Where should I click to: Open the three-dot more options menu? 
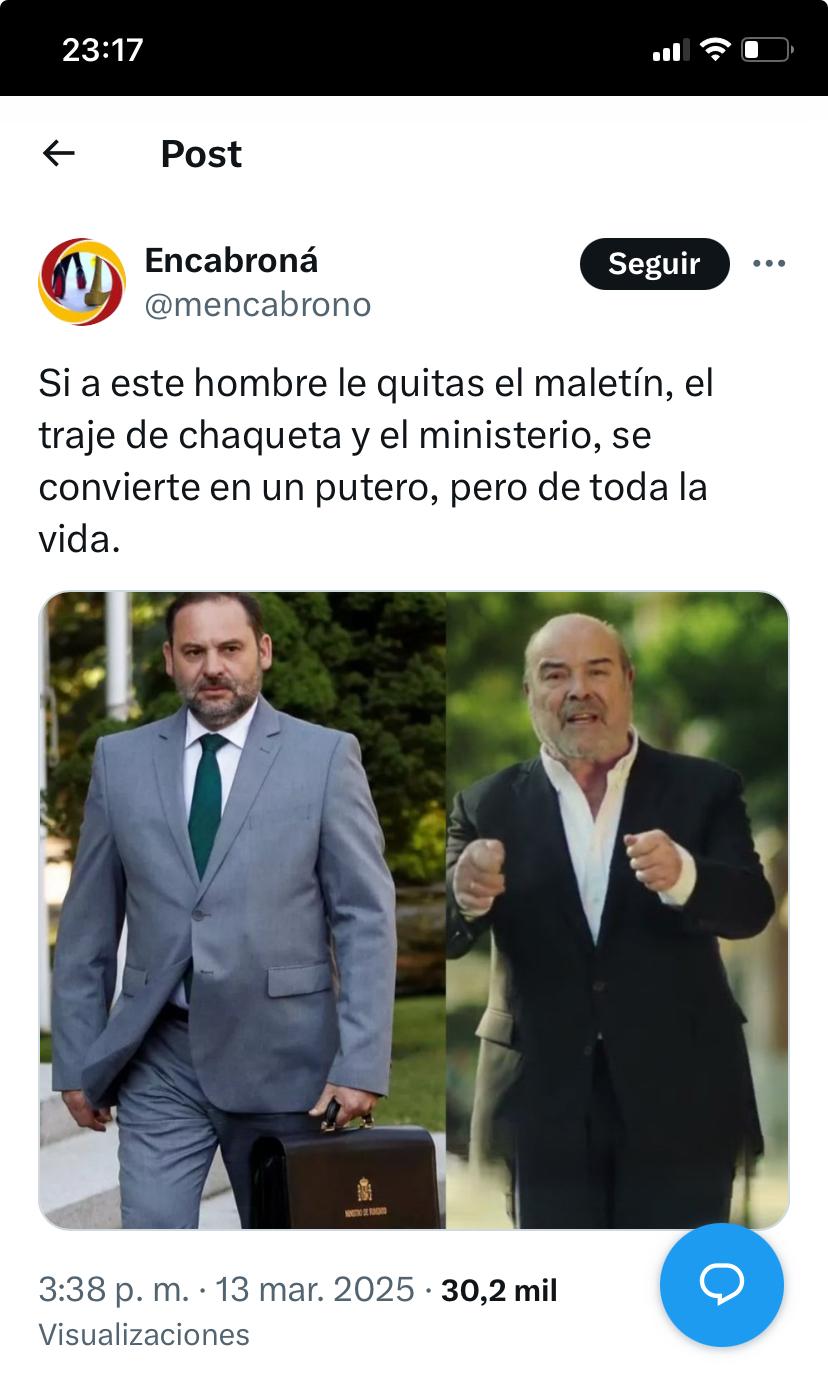(x=769, y=264)
